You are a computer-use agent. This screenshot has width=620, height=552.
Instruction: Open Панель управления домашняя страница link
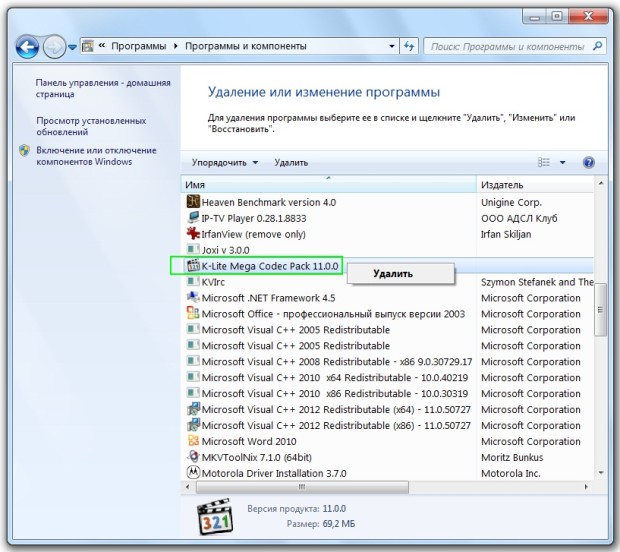click(x=103, y=88)
